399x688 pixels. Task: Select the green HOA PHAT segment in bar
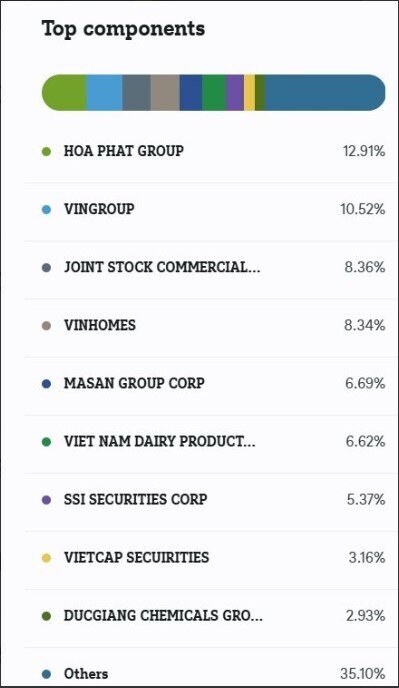tap(64, 93)
